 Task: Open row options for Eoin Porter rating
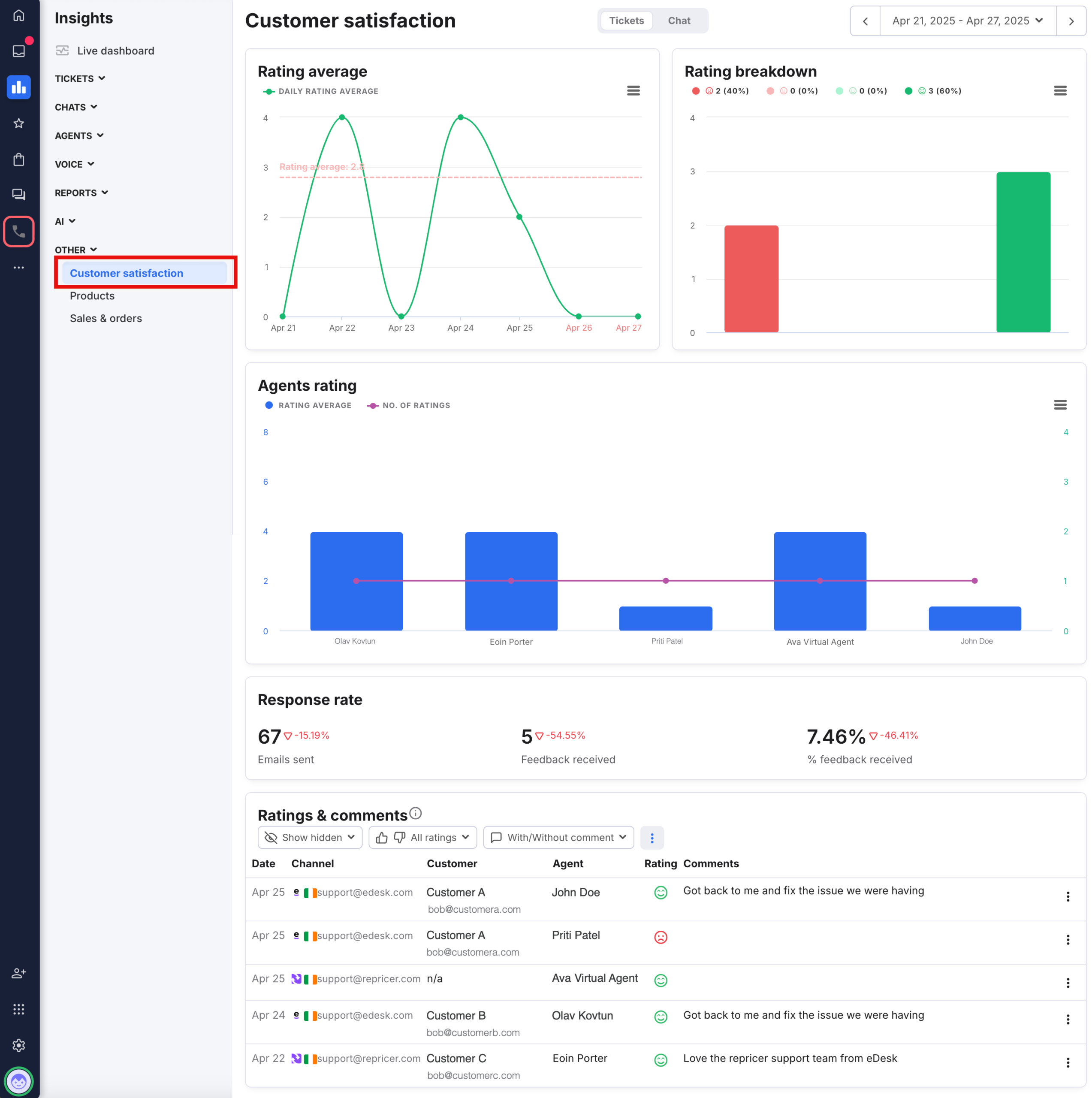coord(1068,1063)
